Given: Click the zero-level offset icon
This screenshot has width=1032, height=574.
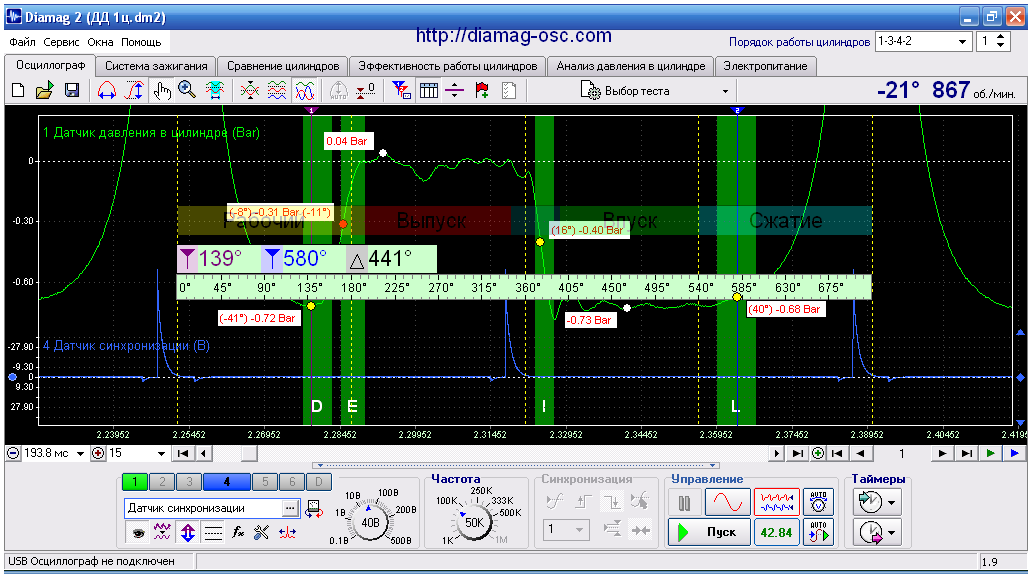Looking at the screenshot, I should [x=365, y=90].
